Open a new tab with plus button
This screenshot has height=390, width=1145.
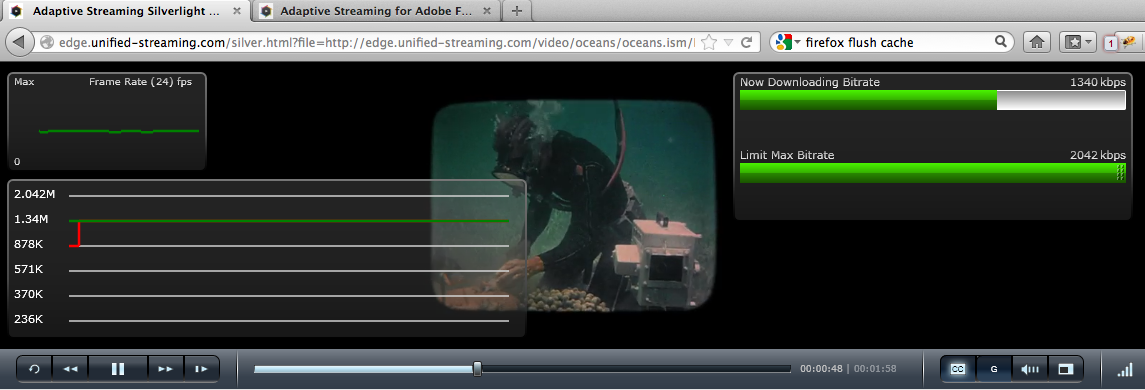pos(517,11)
